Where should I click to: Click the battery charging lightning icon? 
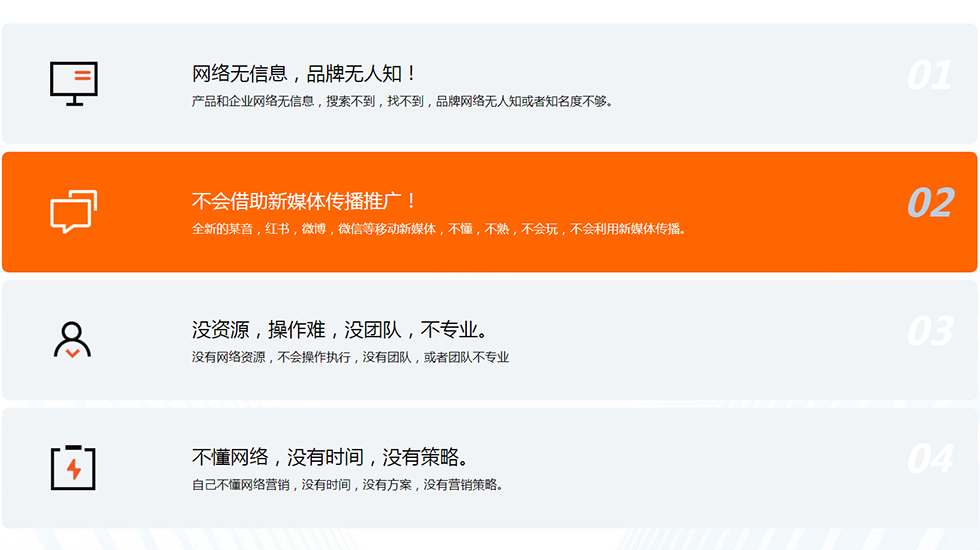click(x=73, y=467)
